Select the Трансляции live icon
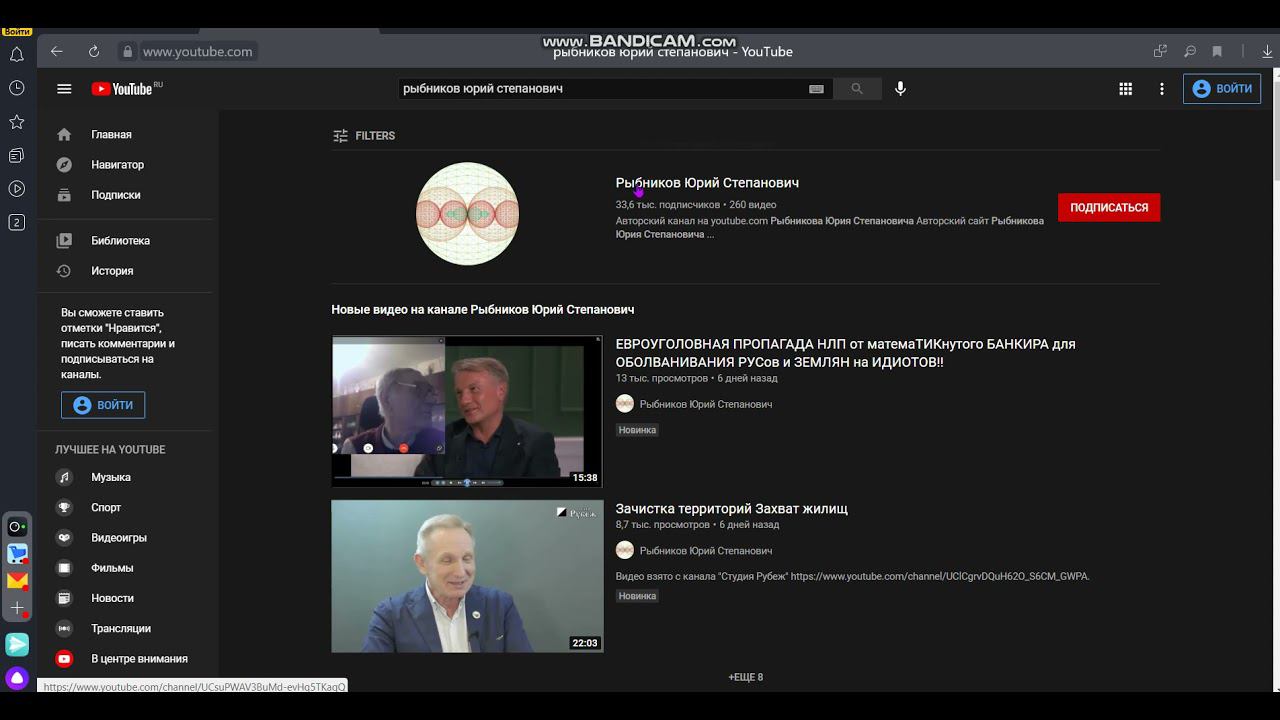Screen dimensions: 1280x720 (x=64, y=629)
